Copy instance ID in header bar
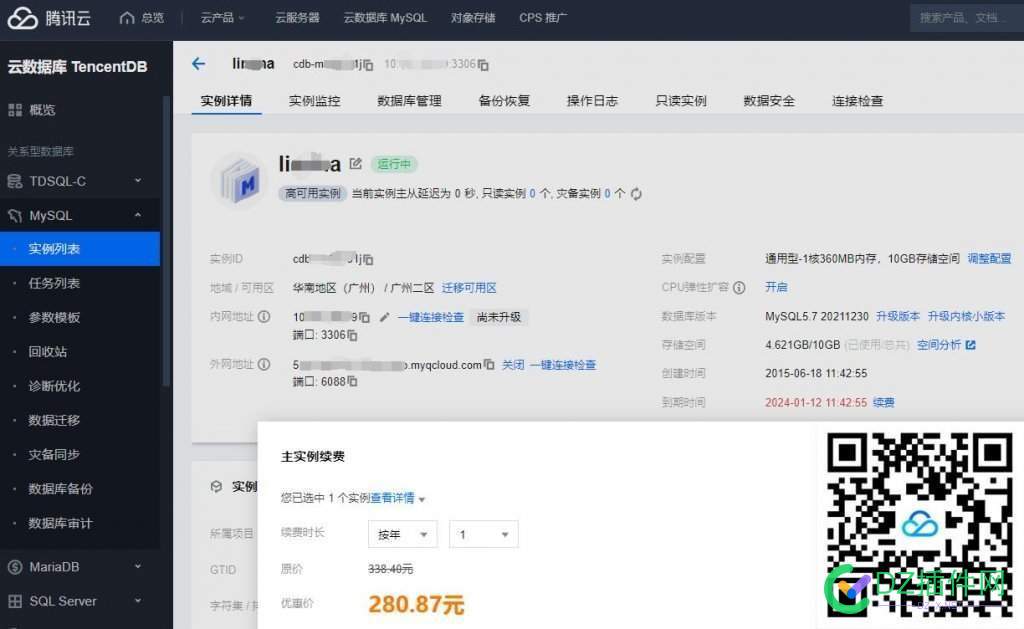The width and height of the screenshot is (1024, 629). pos(368,65)
